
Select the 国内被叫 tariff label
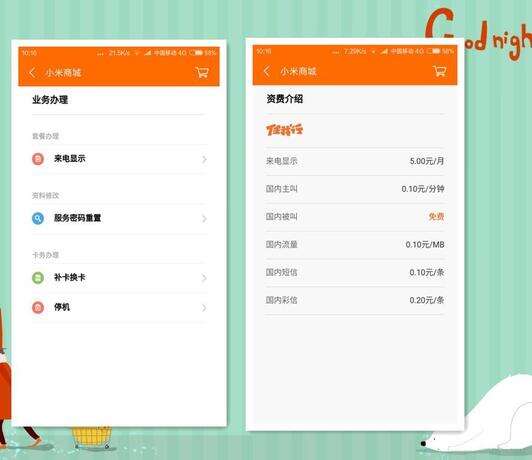pos(282,216)
